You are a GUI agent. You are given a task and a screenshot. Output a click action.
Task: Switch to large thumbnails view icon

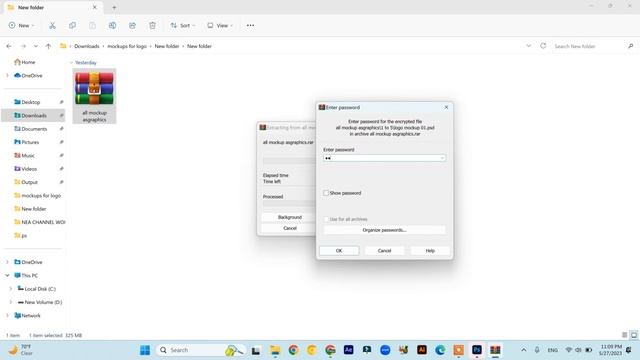coord(634,335)
